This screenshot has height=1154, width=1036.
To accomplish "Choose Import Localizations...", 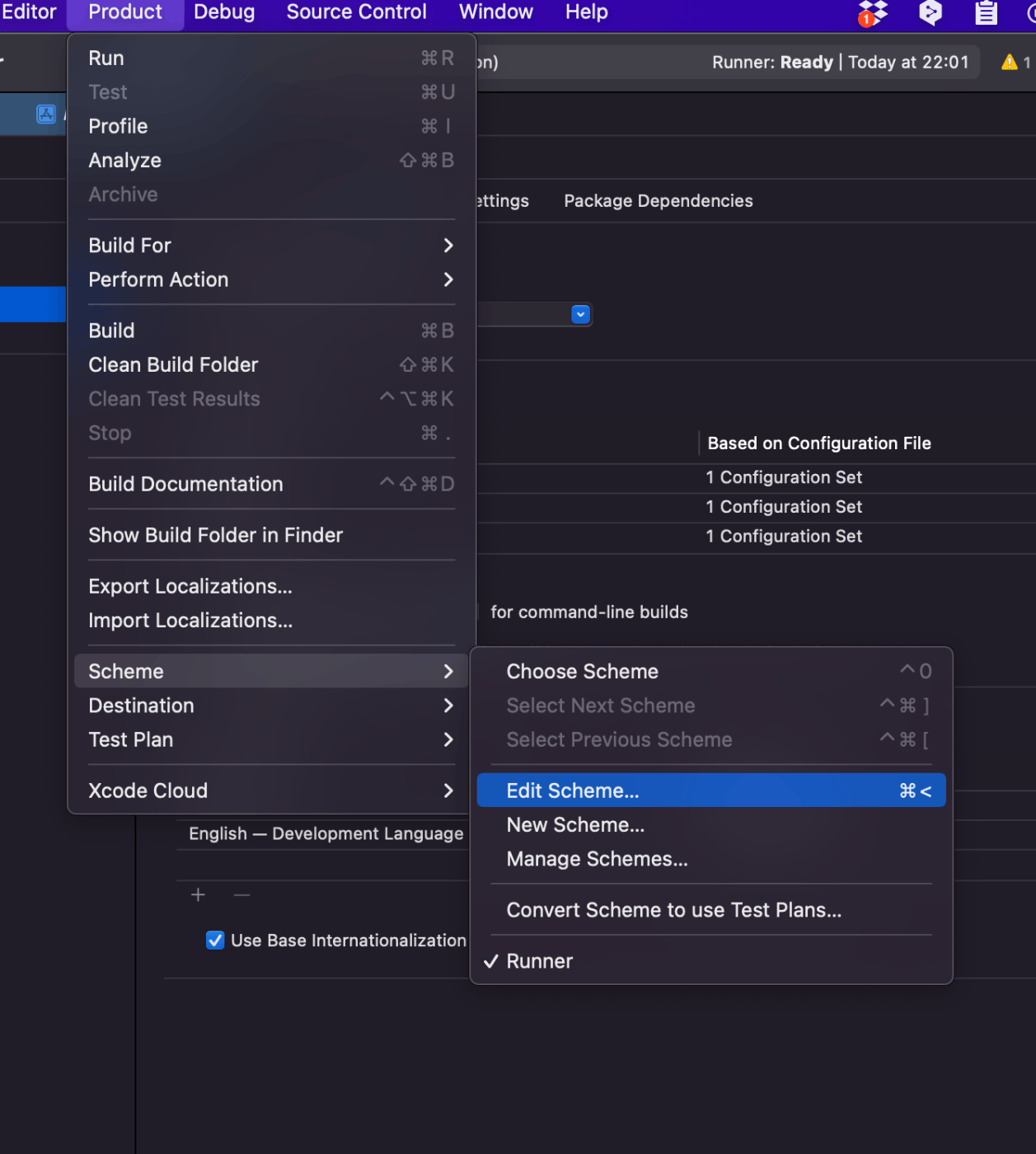I will 271,620.
